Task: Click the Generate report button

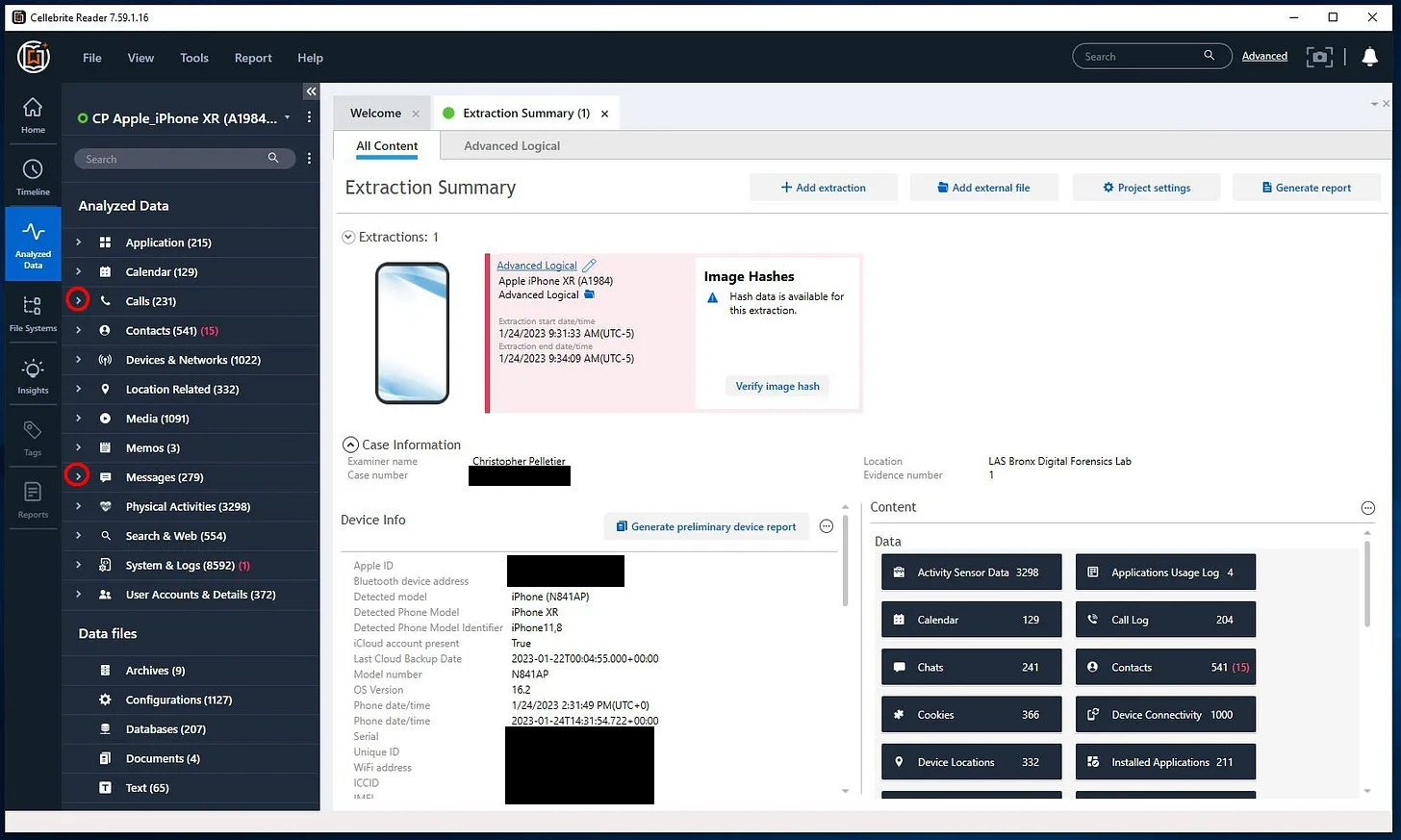Action: [1307, 188]
